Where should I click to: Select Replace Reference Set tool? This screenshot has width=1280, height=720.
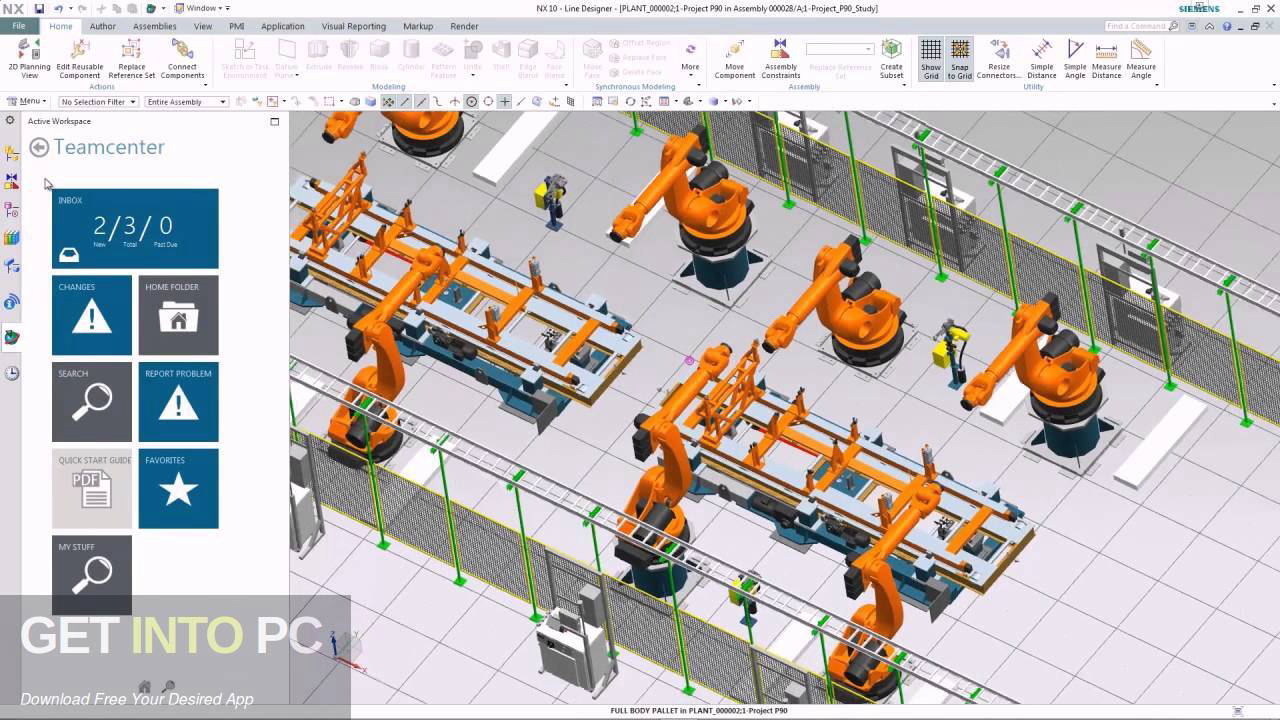132,59
